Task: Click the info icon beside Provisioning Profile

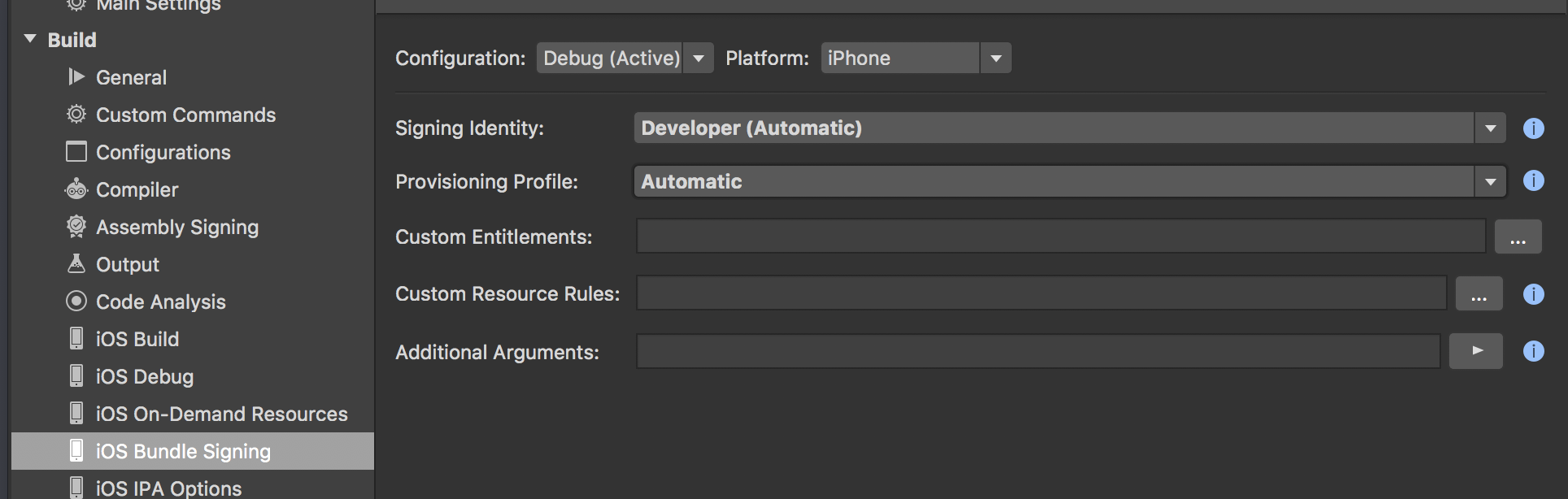Action: [x=1533, y=180]
